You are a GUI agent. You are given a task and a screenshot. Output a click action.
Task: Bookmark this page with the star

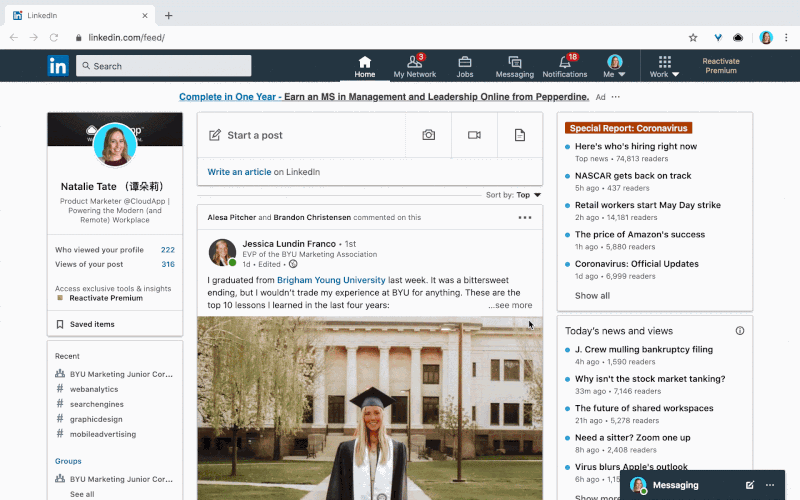click(x=693, y=37)
